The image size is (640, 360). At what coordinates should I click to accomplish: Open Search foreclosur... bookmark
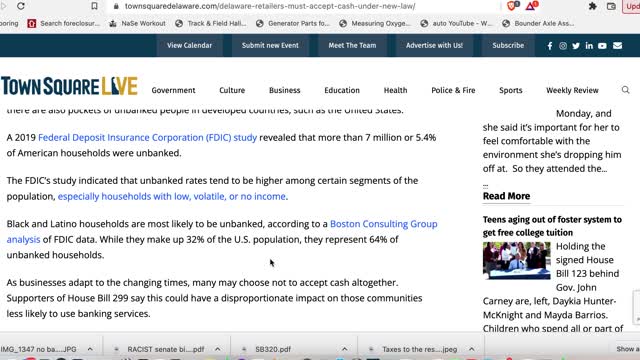tap(64, 24)
